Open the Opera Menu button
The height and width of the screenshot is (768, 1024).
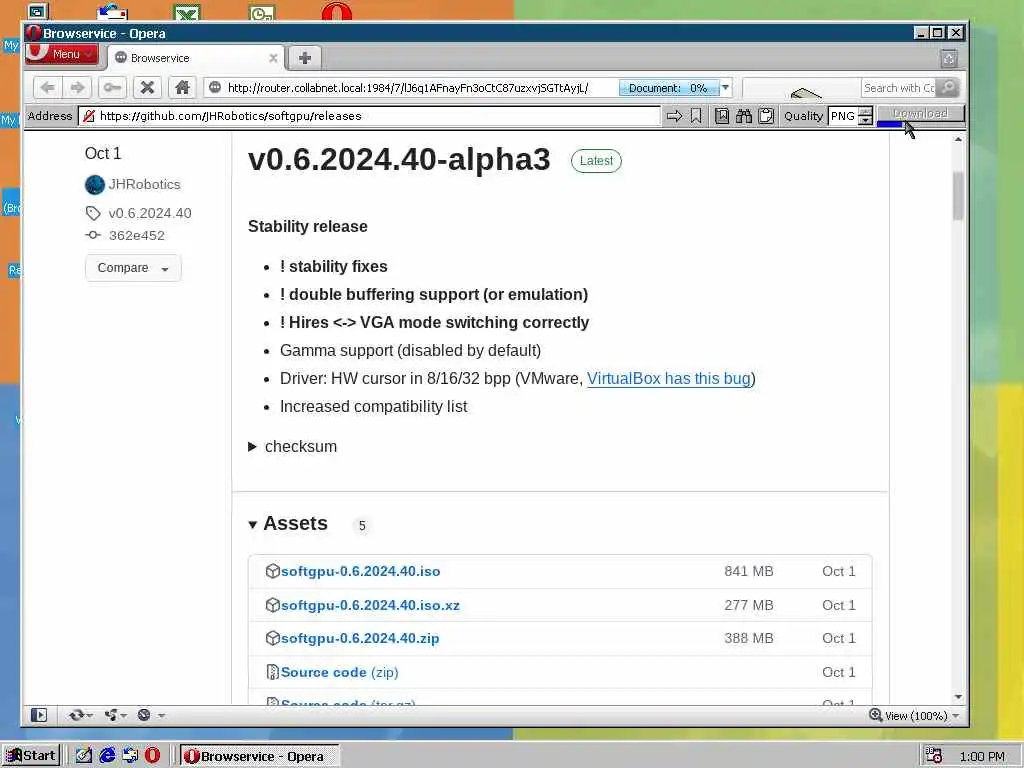61,54
